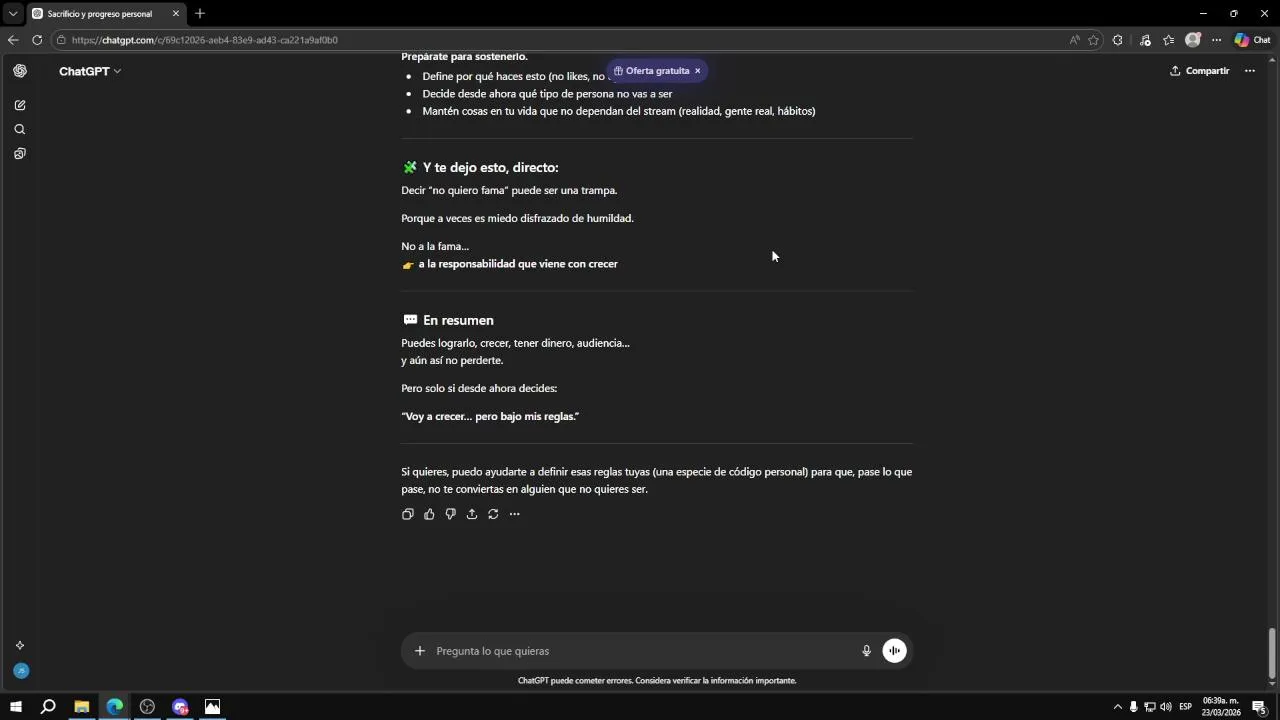
Task: Click the browser address bar URL
Action: pyautogui.click(x=205, y=40)
